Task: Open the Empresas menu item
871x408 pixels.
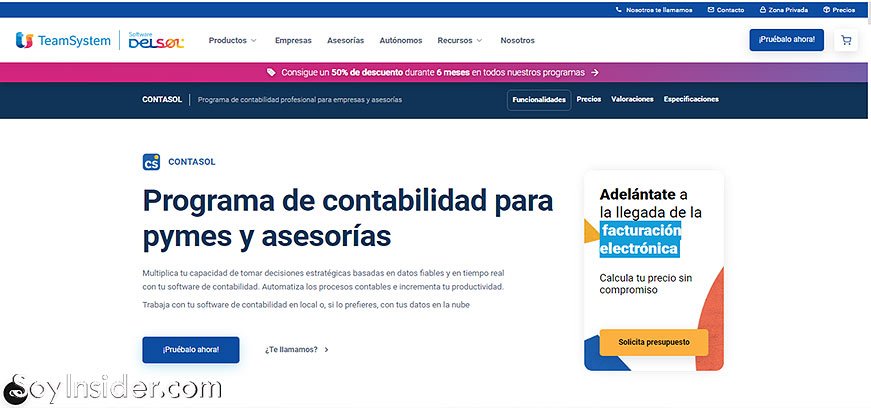Action: 293,41
